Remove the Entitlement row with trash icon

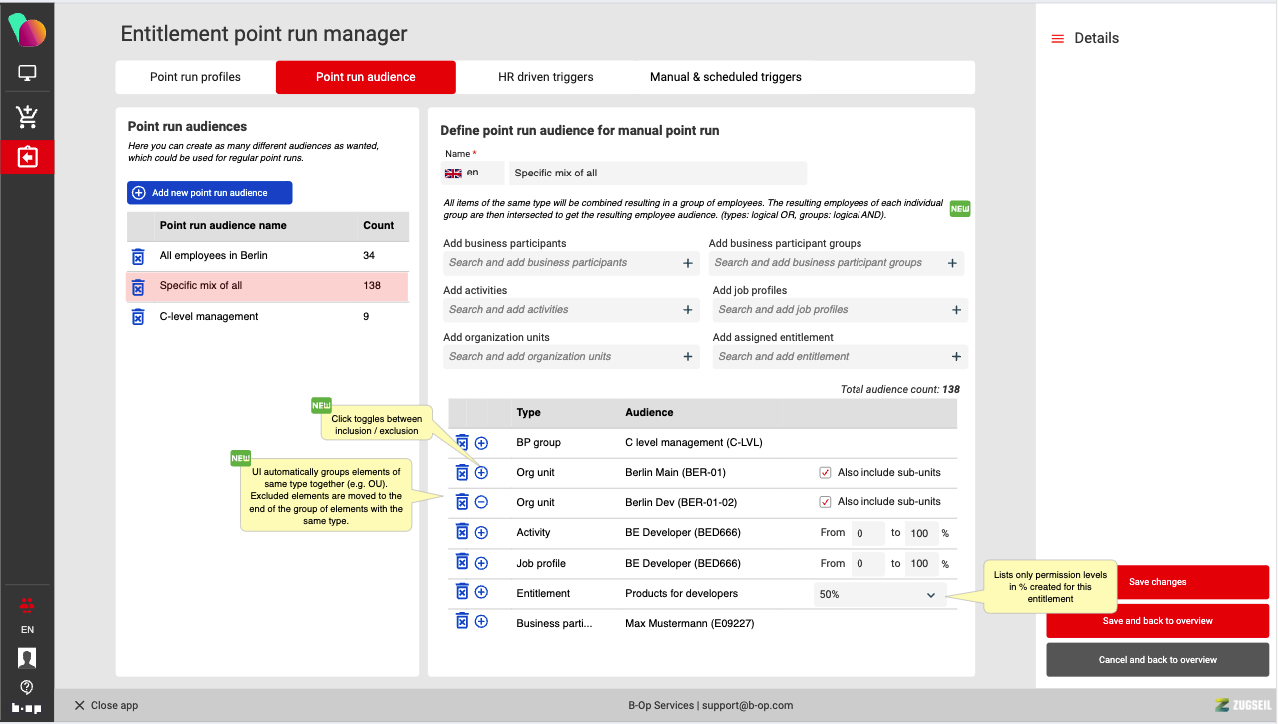click(462, 593)
